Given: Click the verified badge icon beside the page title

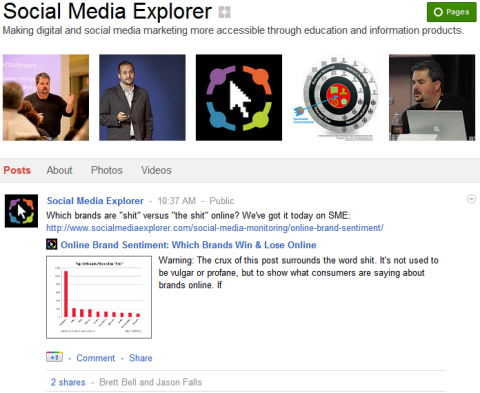Looking at the screenshot, I should 224,12.
